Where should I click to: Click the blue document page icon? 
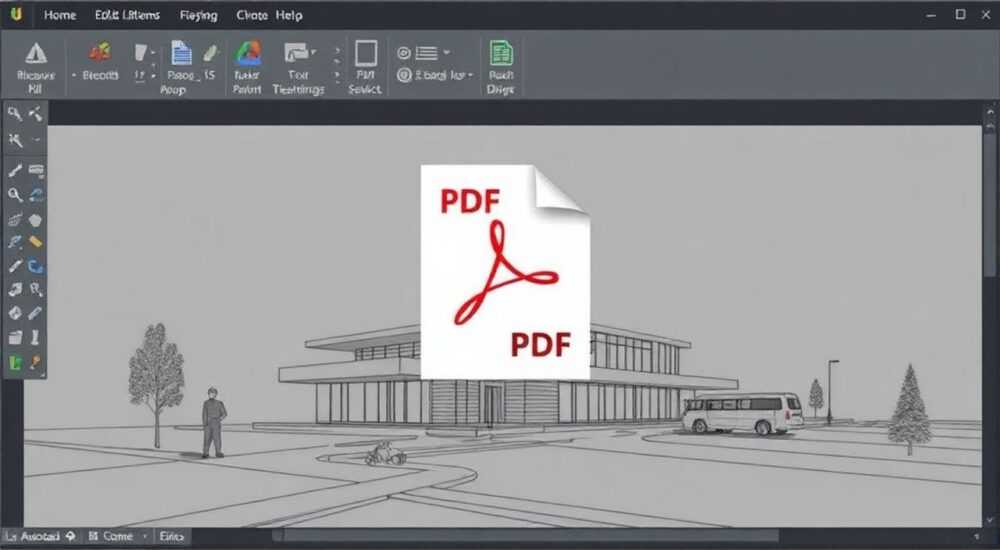(181, 53)
